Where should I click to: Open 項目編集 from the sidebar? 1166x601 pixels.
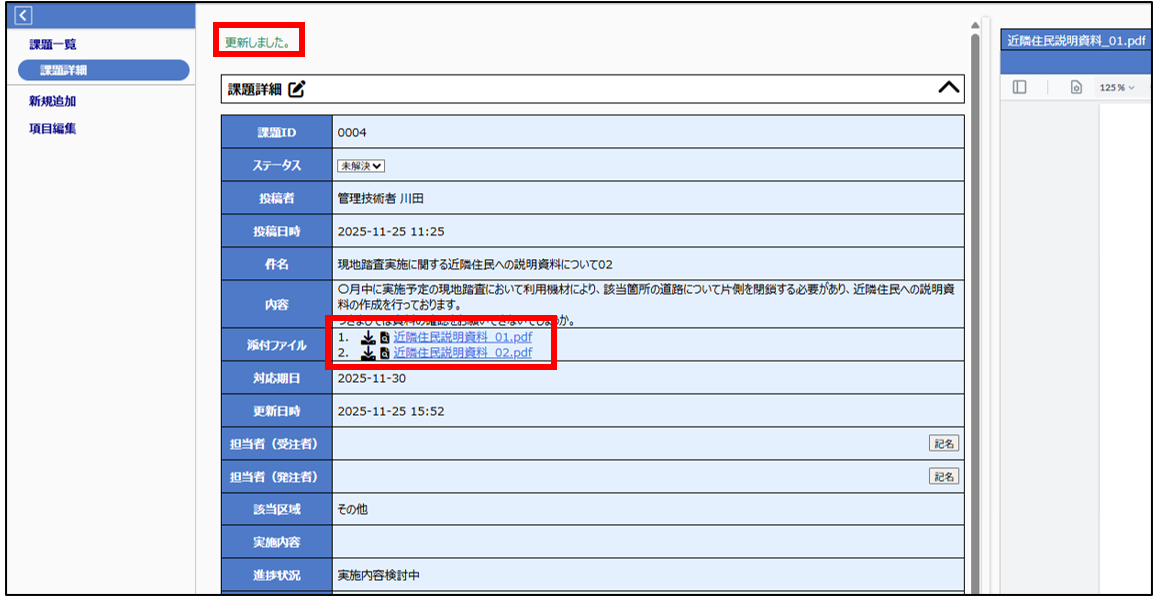pos(53,128)
